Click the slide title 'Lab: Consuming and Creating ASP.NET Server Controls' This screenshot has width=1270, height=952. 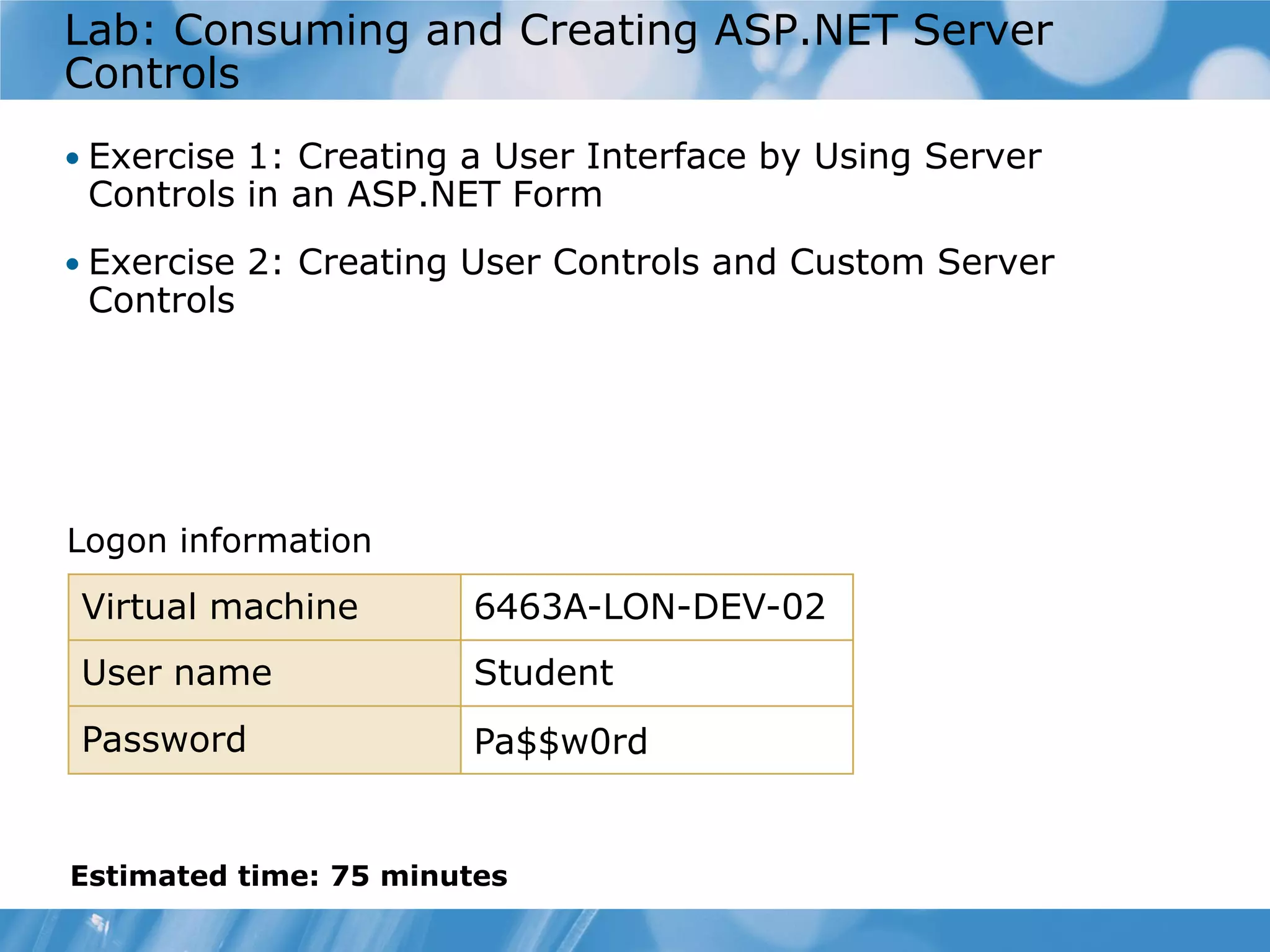(558, 51)
